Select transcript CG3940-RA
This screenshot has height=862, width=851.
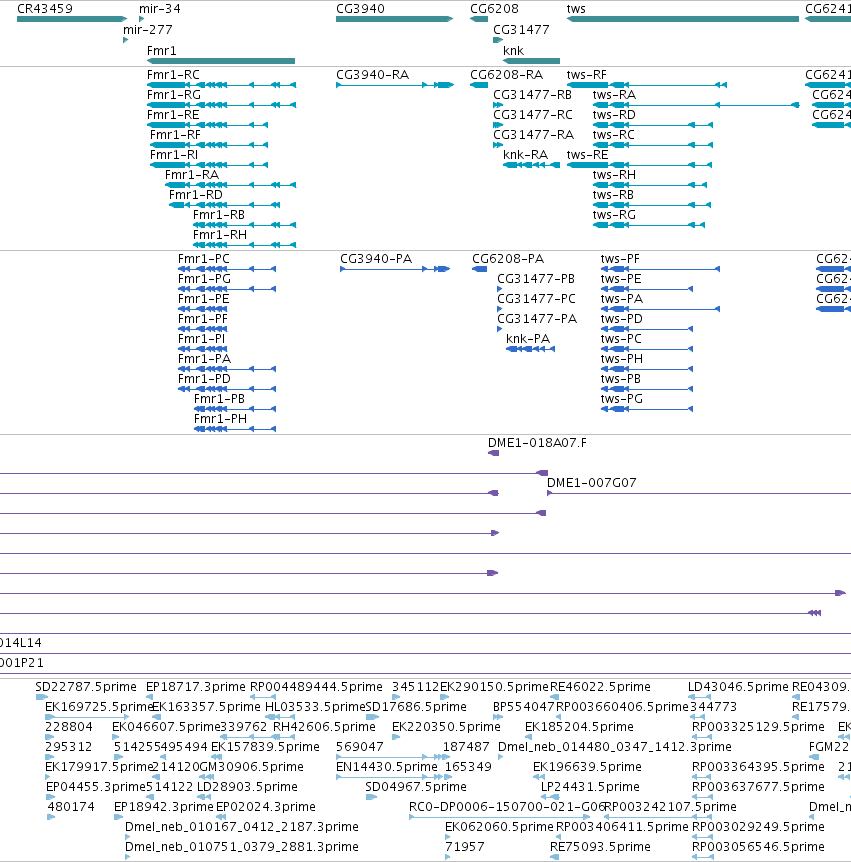(x=395, y=85)
